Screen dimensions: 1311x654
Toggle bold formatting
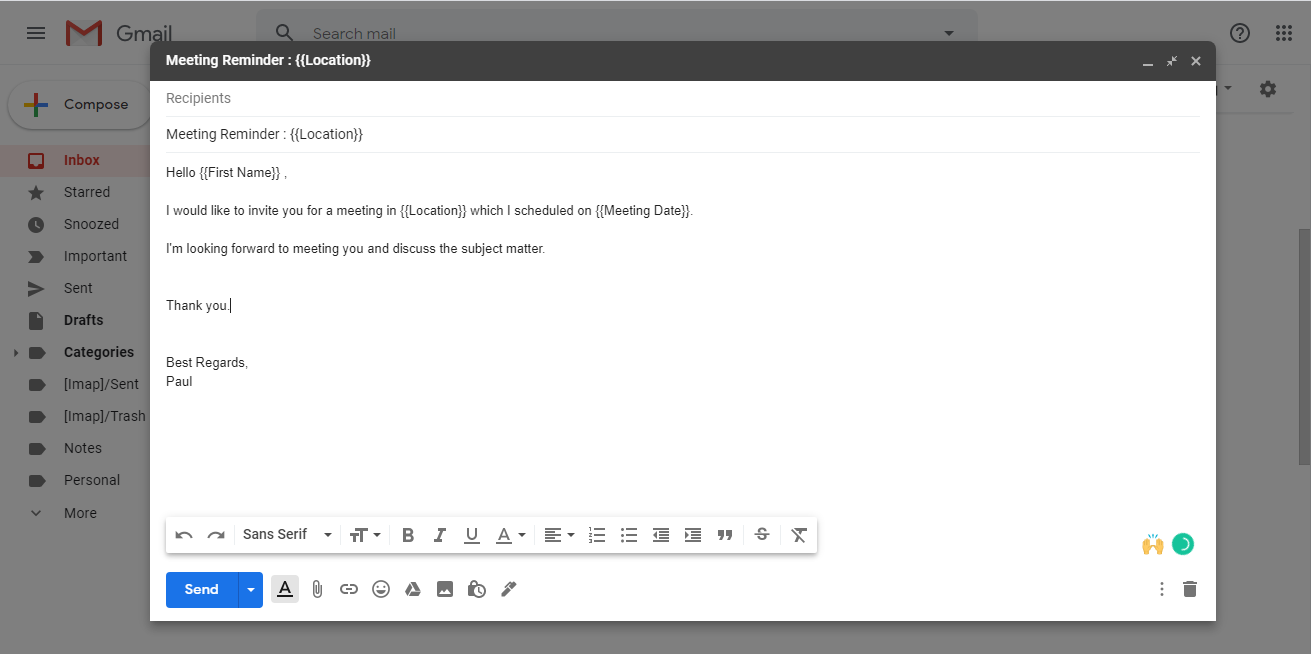tap(408, 535)
